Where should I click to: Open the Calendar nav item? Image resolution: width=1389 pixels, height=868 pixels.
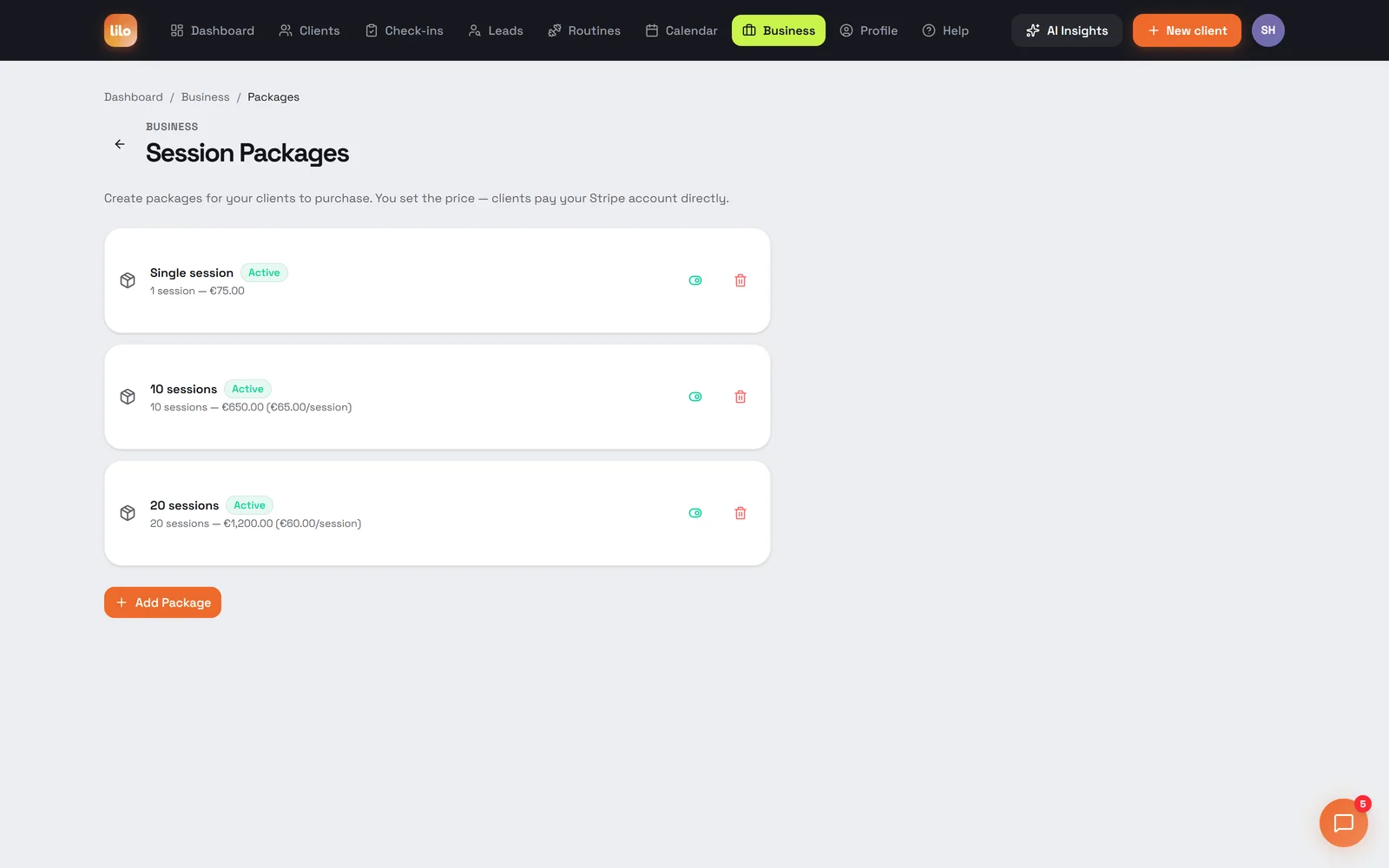[x=681, y=30]
